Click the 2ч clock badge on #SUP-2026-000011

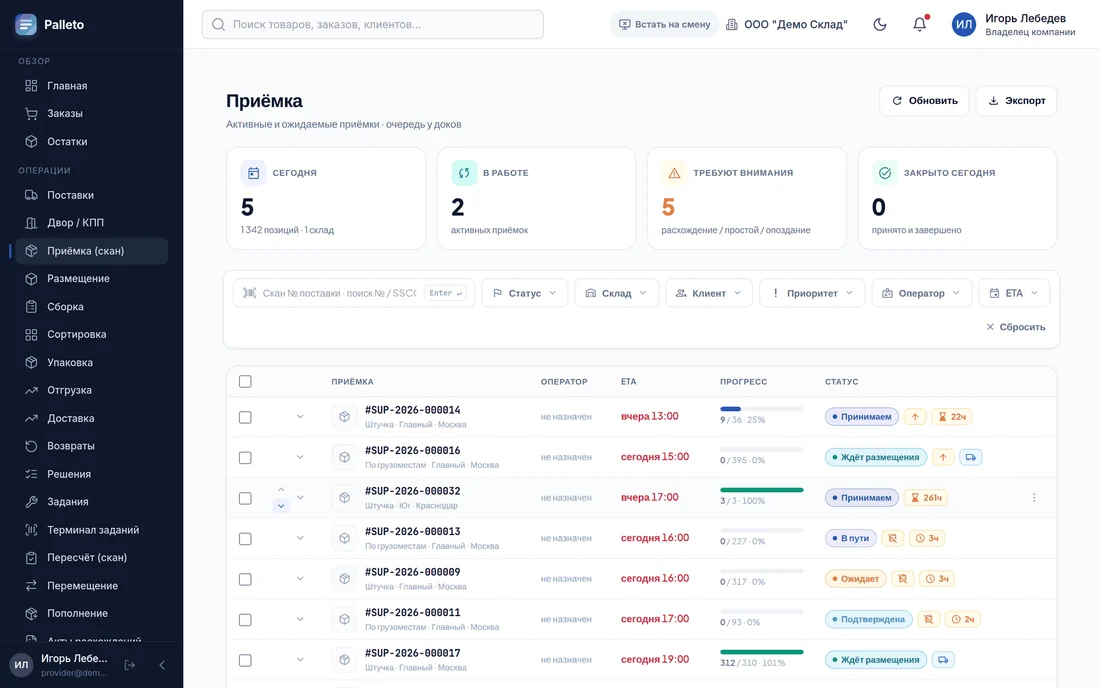pos(962,619)
